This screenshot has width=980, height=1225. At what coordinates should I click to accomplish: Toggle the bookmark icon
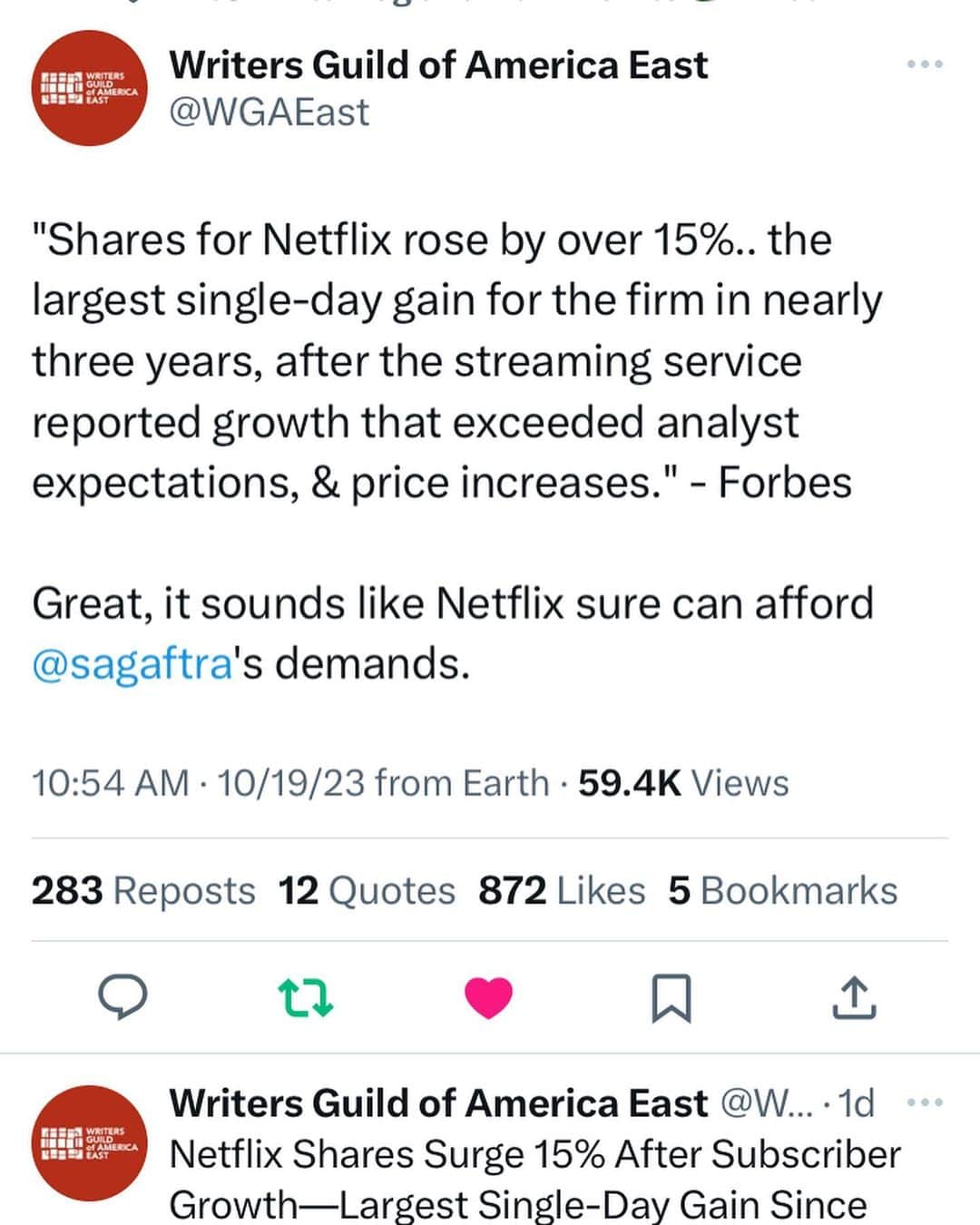coord(671,997)
